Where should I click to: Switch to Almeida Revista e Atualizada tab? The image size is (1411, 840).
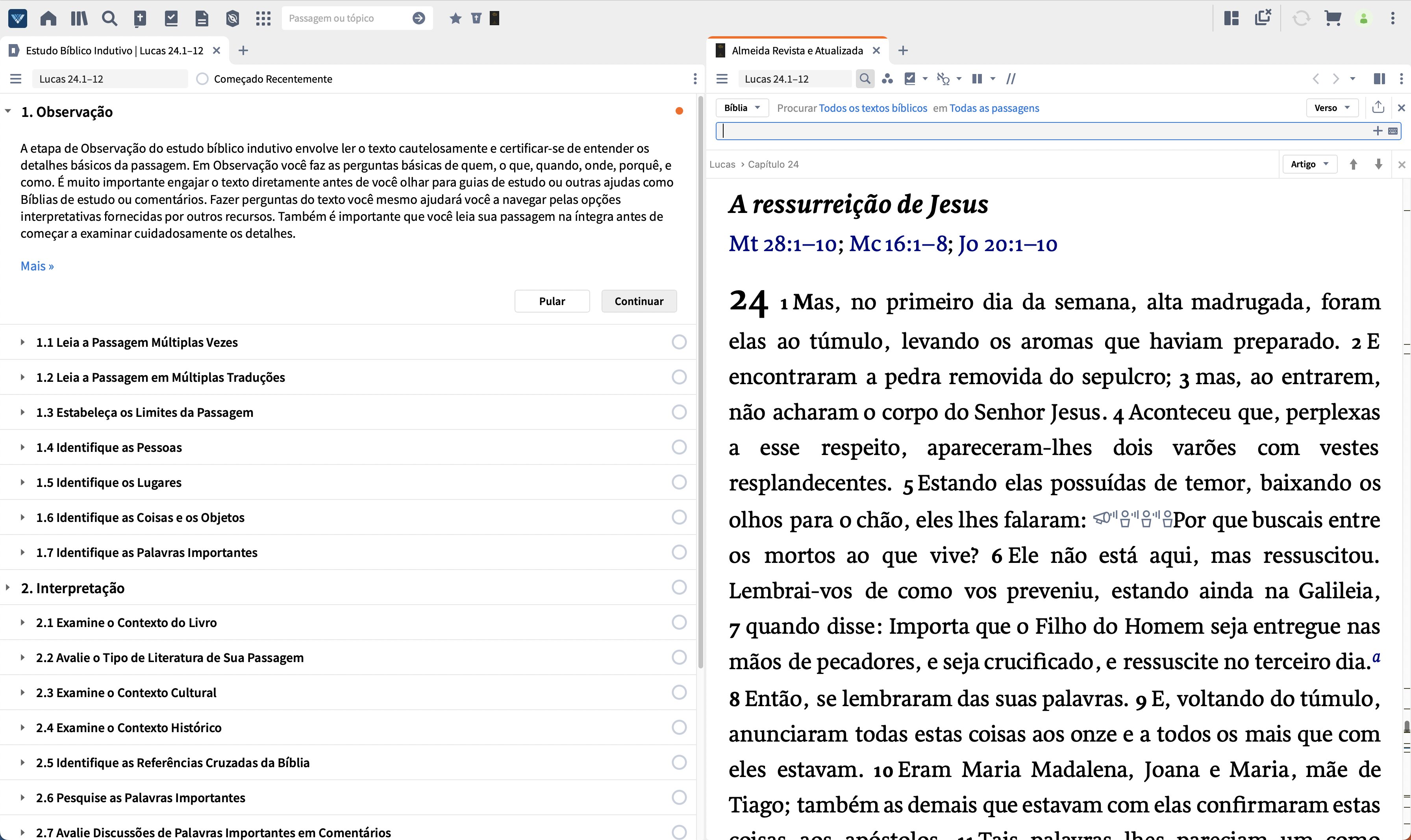coord(797,50)
